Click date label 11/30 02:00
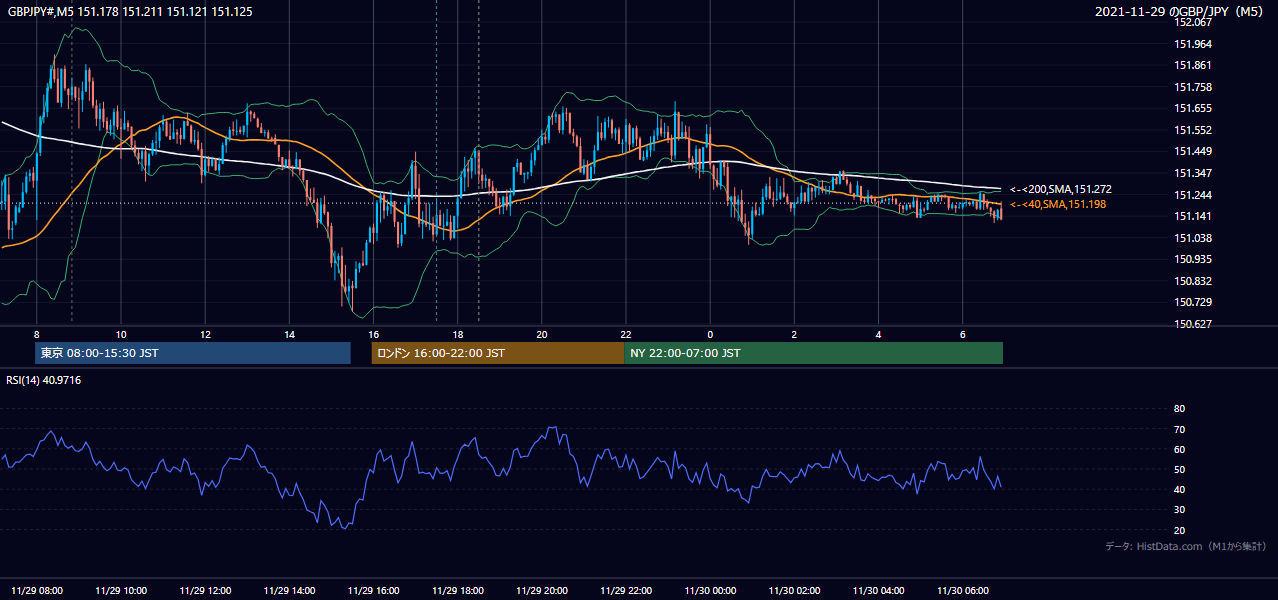 pyautogui.click(x=794, y=590)
